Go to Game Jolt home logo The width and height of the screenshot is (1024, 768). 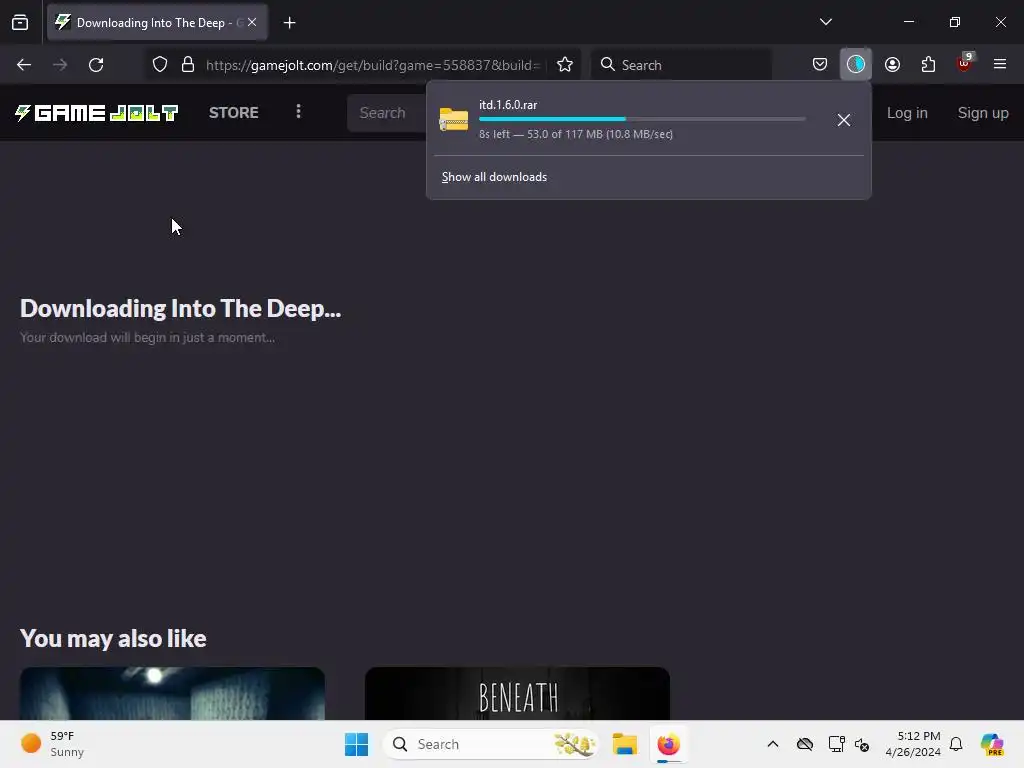click(97, 113)
